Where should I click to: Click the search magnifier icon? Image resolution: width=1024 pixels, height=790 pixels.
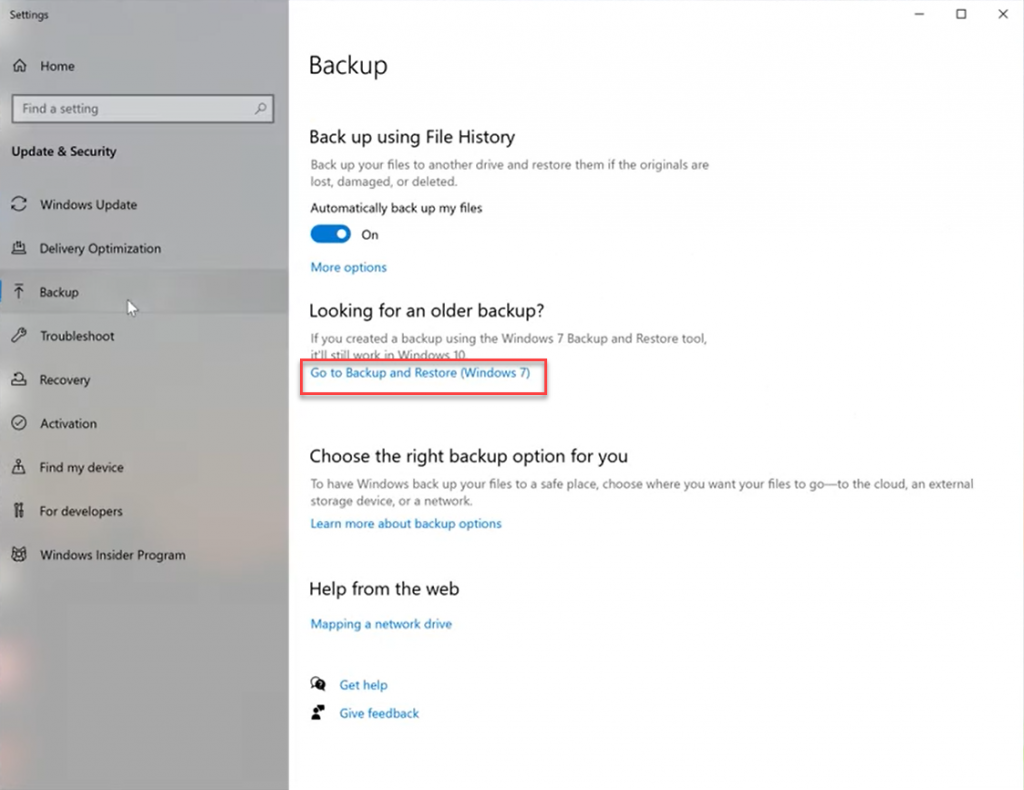[261, 108]
